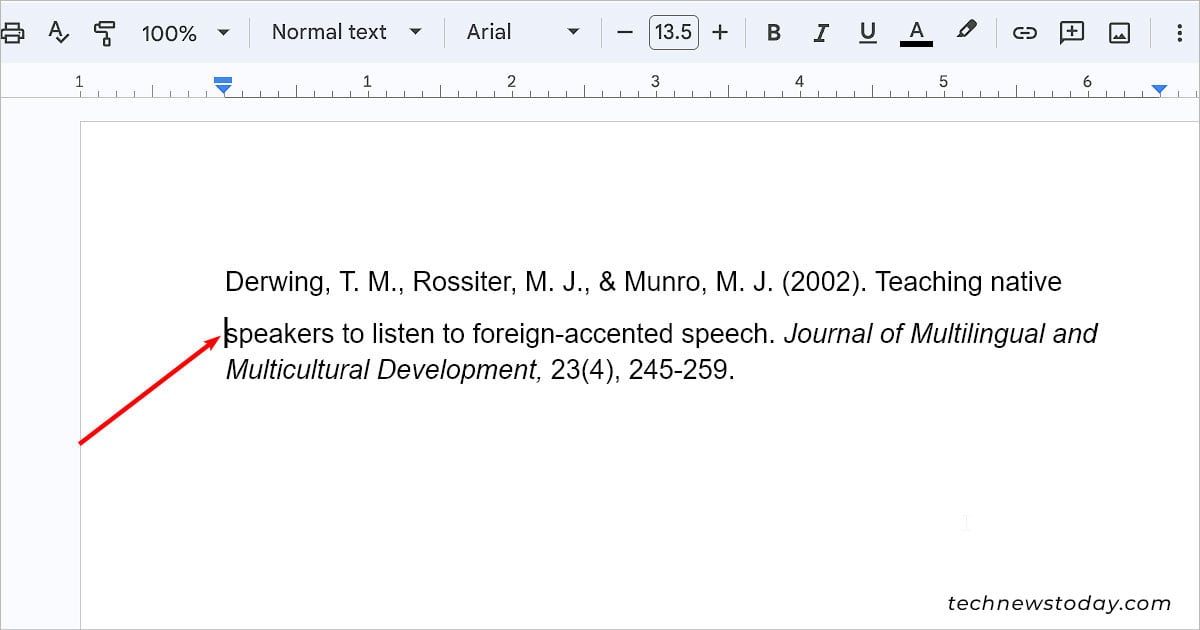The width and height of the screenshot is (1200, 630).
Task: Click the words "Teaching native"
Action: (x=968, y=282)
